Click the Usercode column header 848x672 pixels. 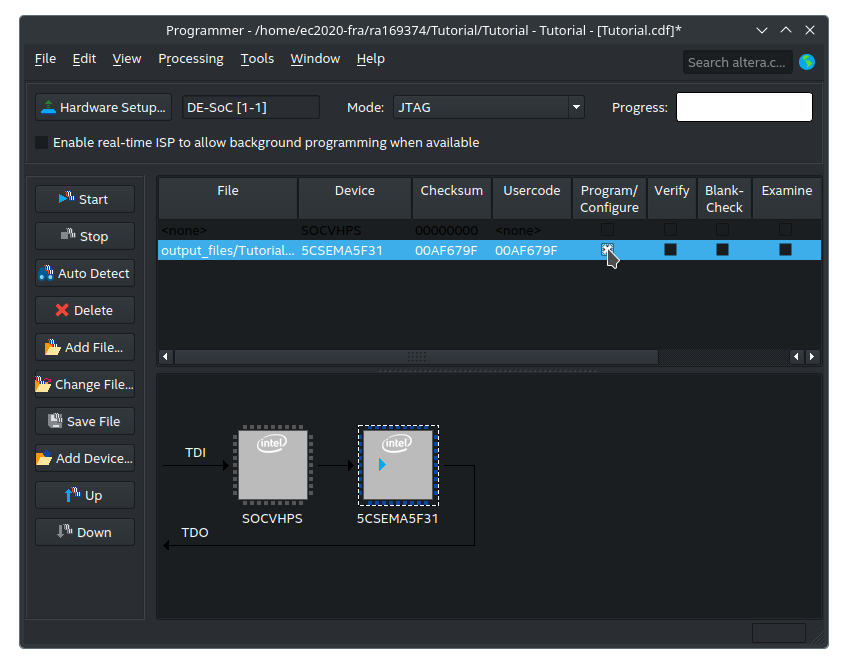point(532,198)
